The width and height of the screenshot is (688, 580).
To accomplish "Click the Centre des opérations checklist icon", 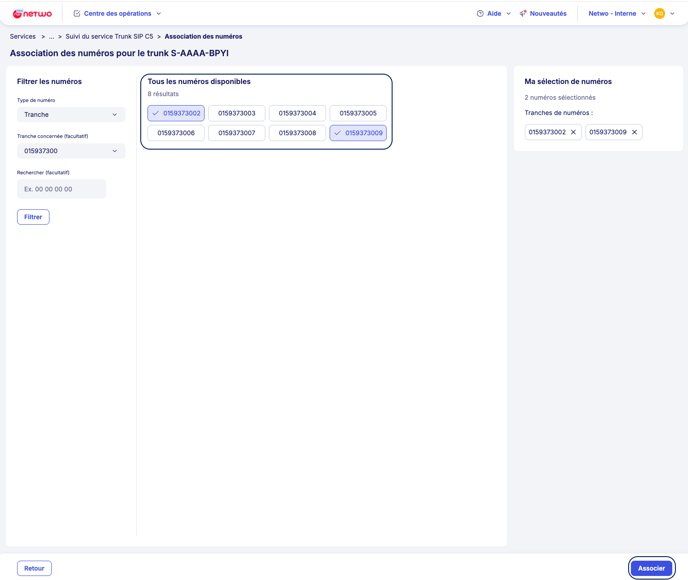I will pos(77,14).
